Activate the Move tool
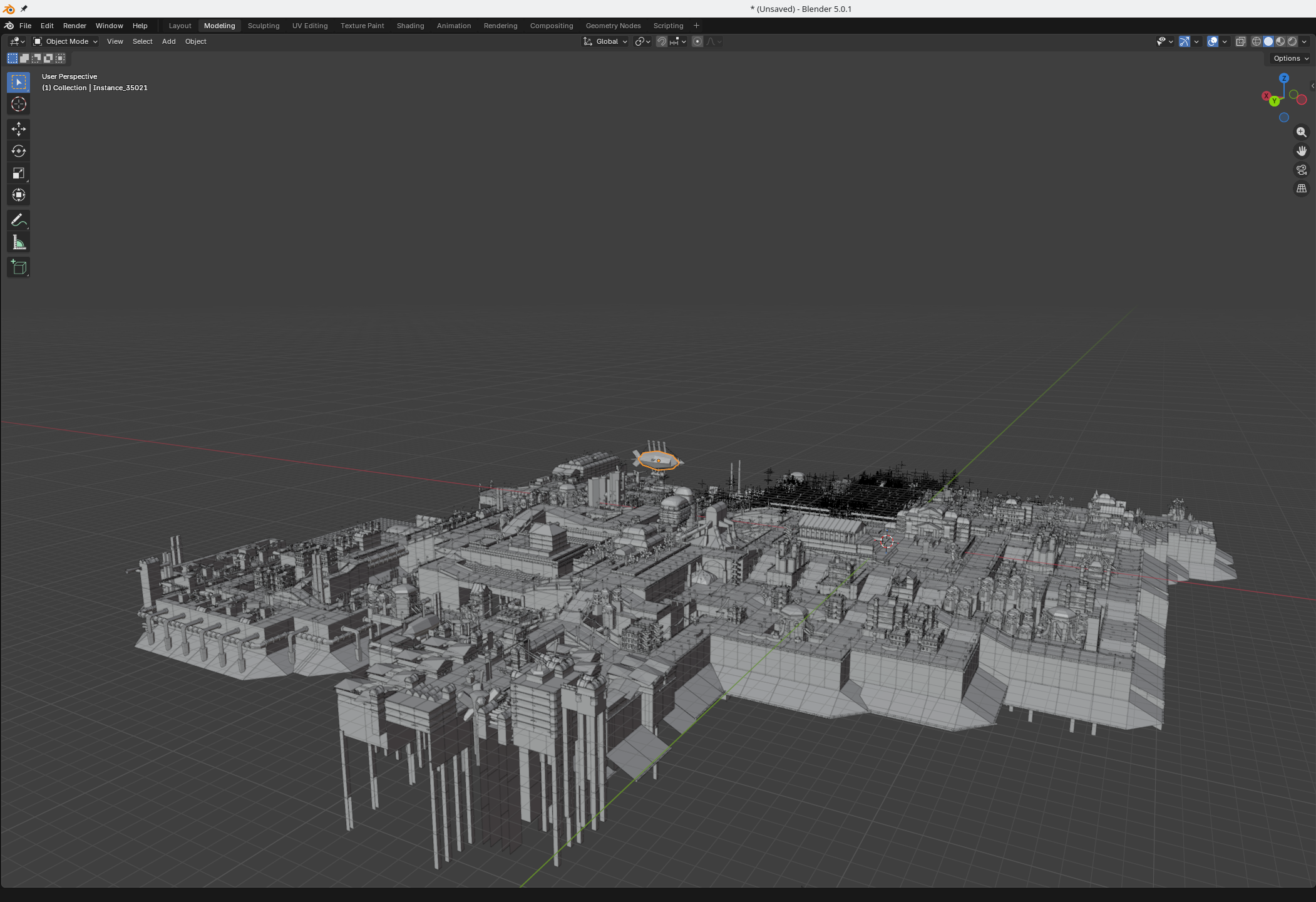The height and width of the screenshot is (902, 1316). tap(19, 129)
